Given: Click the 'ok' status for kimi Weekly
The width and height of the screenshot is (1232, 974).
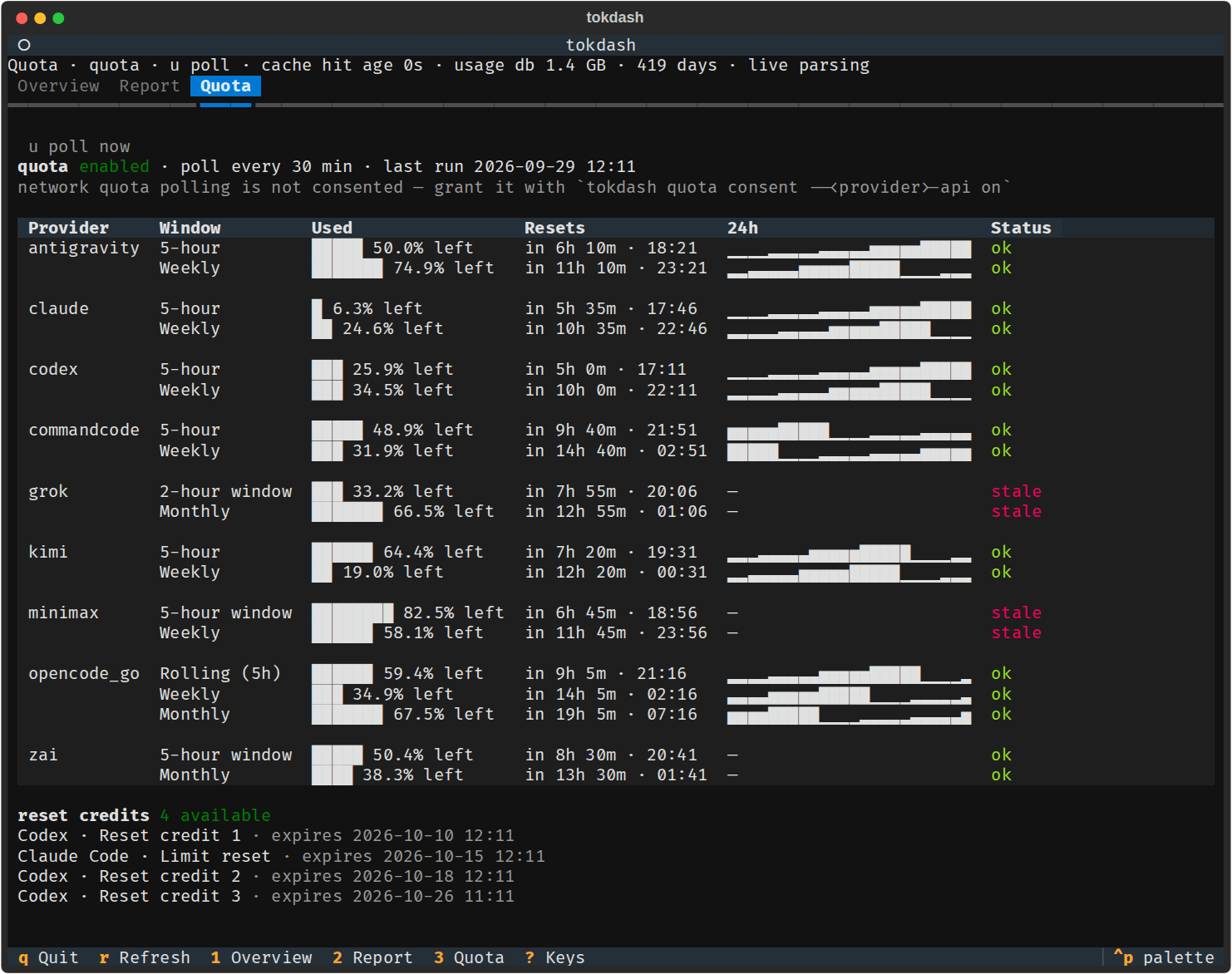Looking at the screenshot, I should point(1001,572).
